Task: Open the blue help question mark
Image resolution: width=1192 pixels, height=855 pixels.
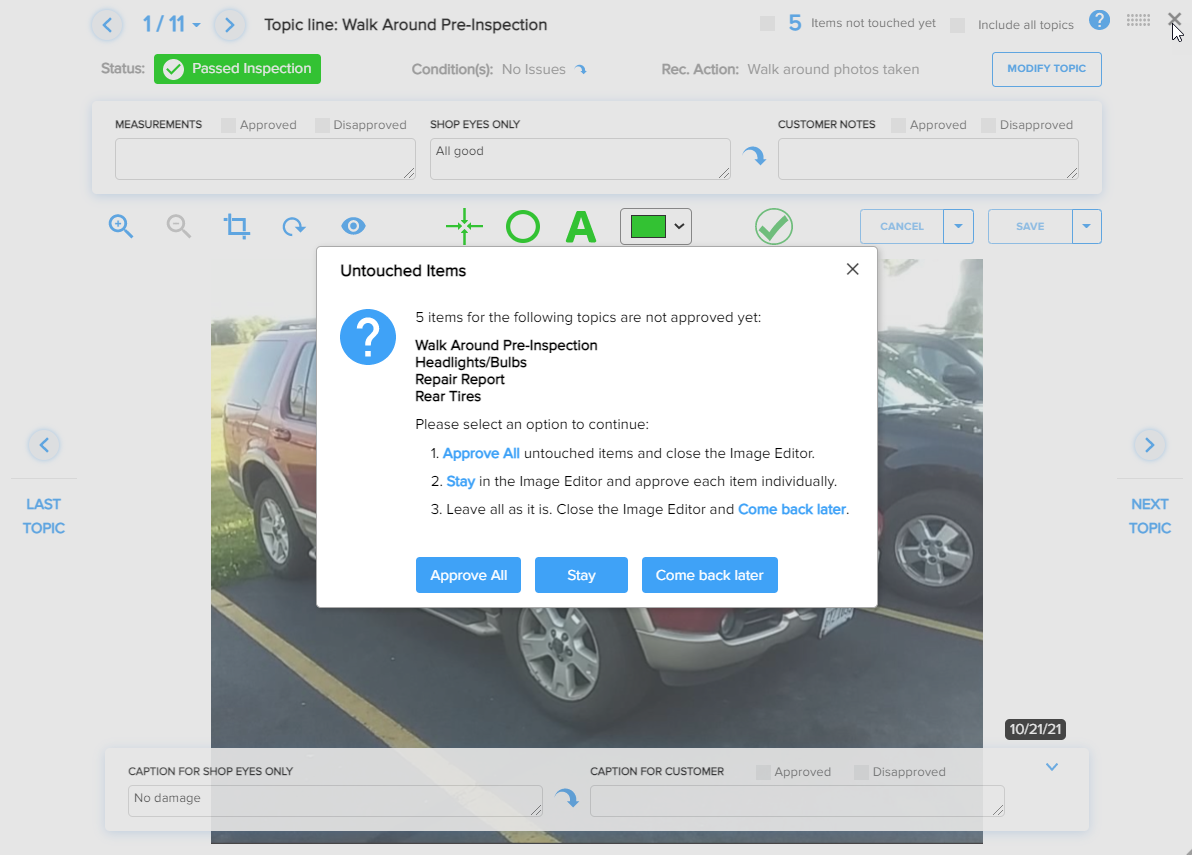Action: (1099, 21)
